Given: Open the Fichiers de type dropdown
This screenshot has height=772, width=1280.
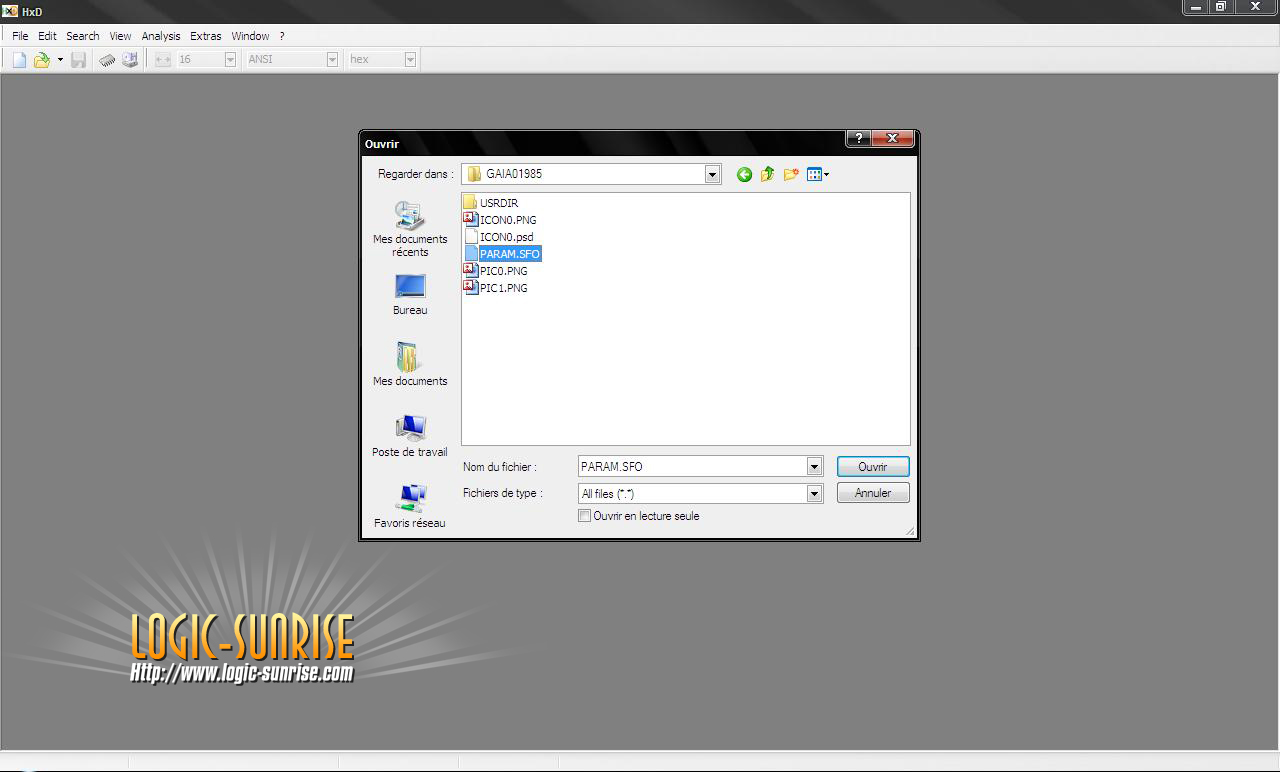Looking at the screenshot, I should [814, 494].
